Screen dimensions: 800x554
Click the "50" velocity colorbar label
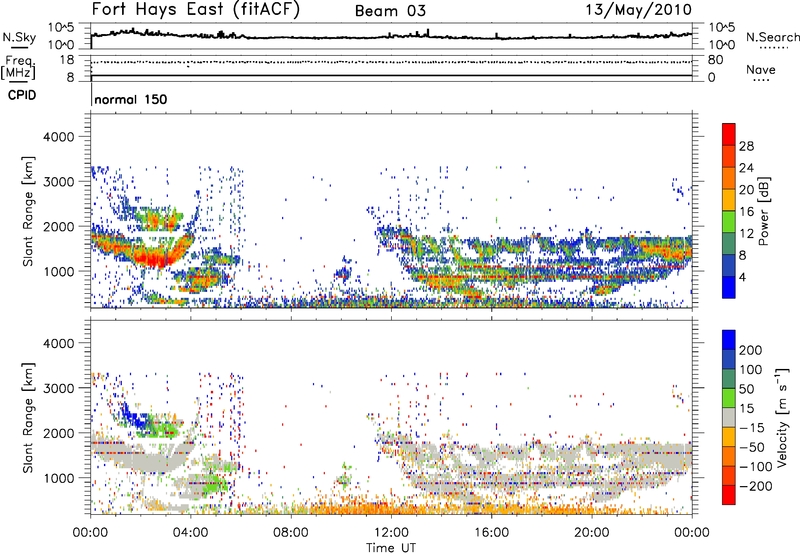pos(746,389)
